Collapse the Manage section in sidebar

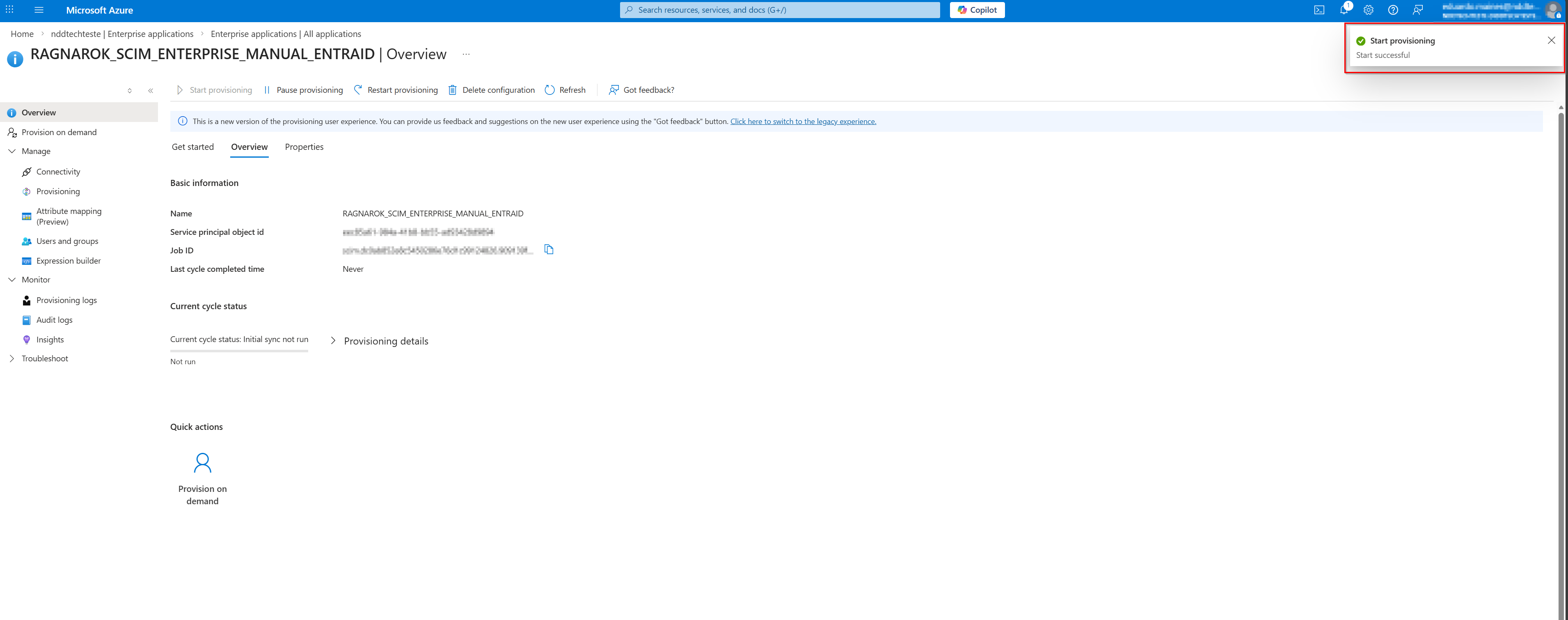click(x=11, y=151)
